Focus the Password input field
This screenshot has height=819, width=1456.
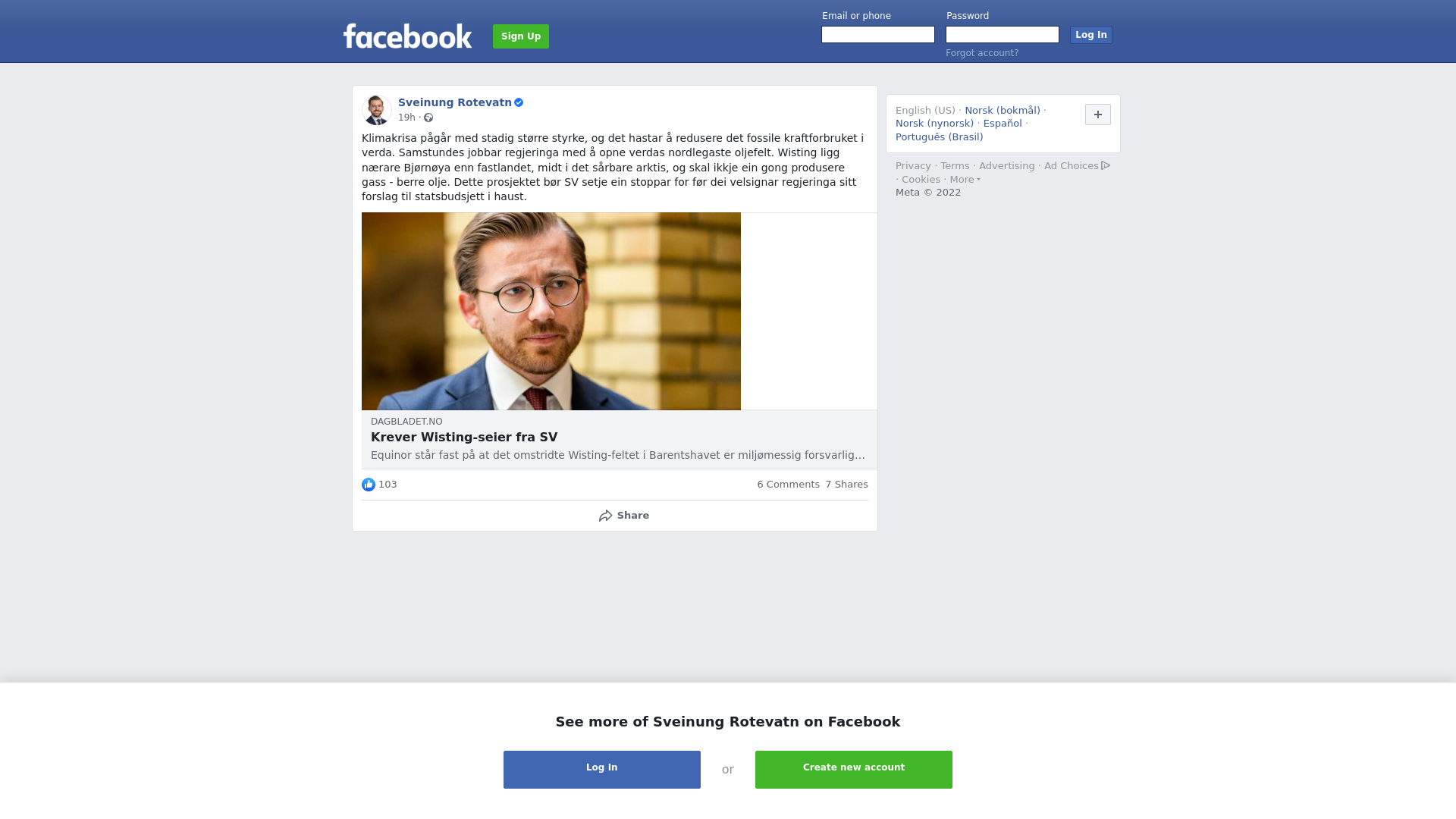point(1003,35)
